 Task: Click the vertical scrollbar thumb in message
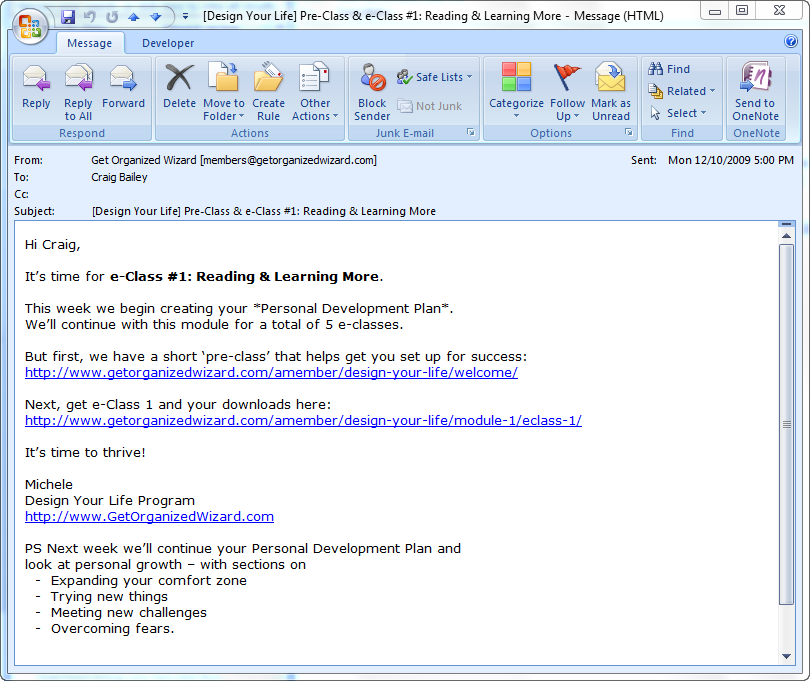[x=786, y=424]
